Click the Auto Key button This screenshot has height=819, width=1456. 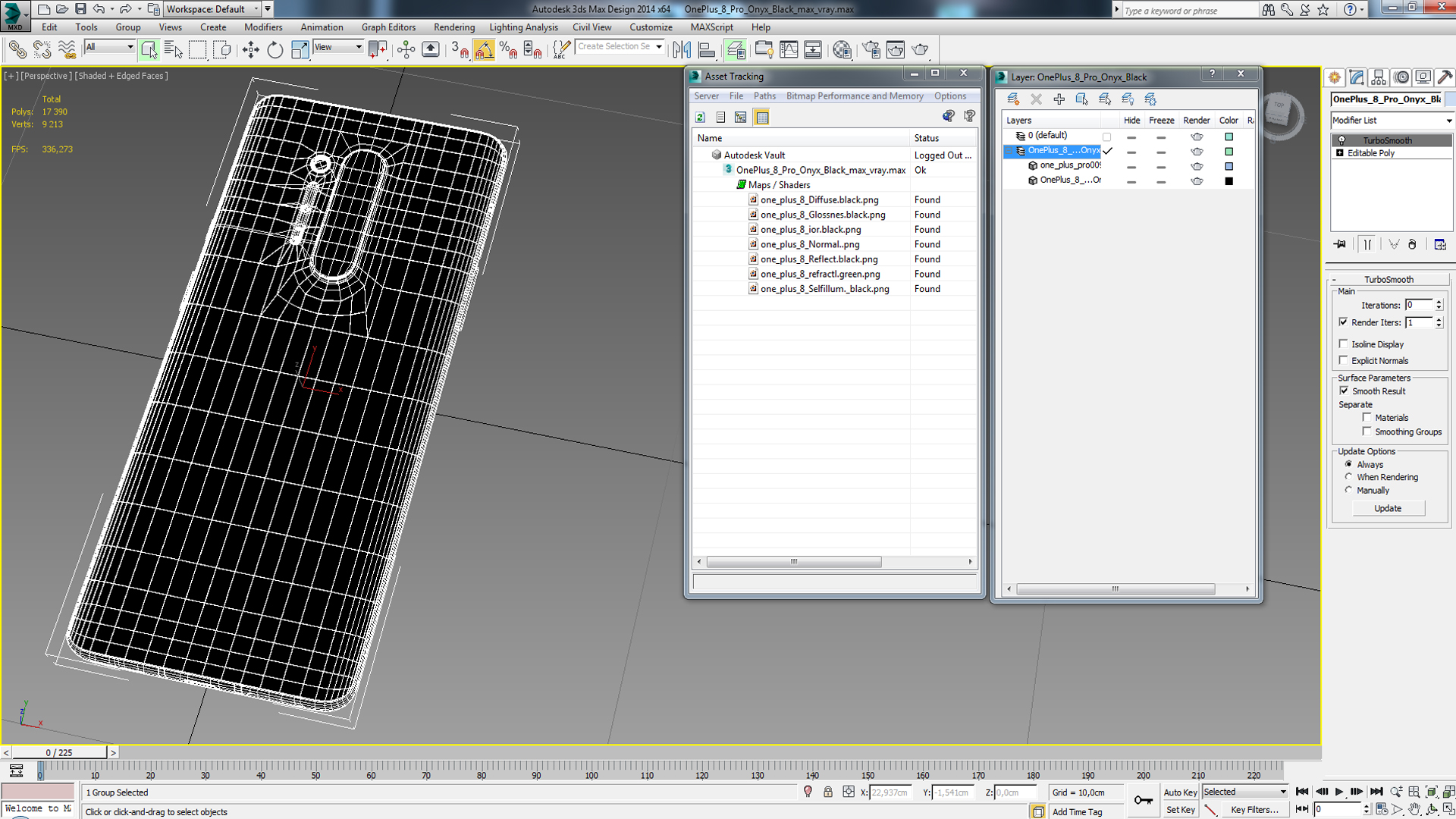point(1179,792)
